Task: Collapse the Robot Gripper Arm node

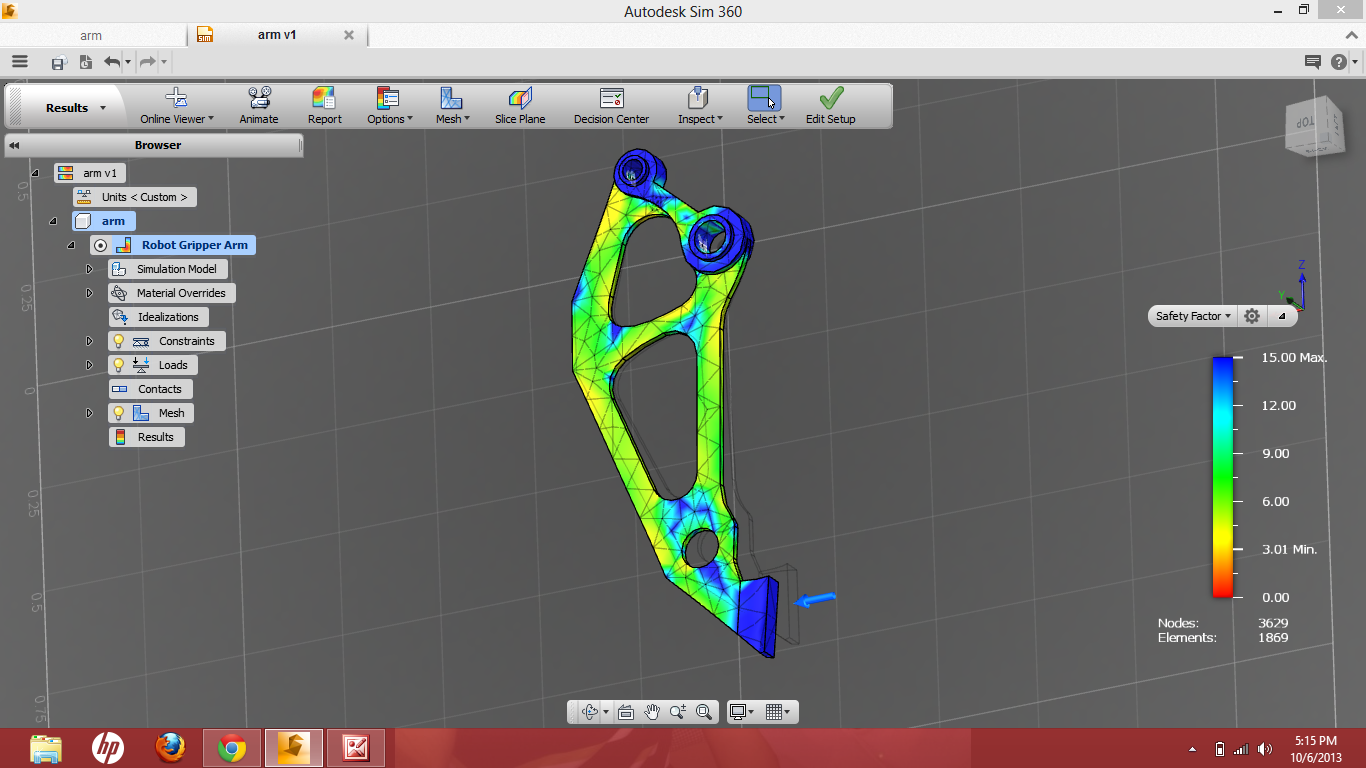Action: tap(71, 245)
